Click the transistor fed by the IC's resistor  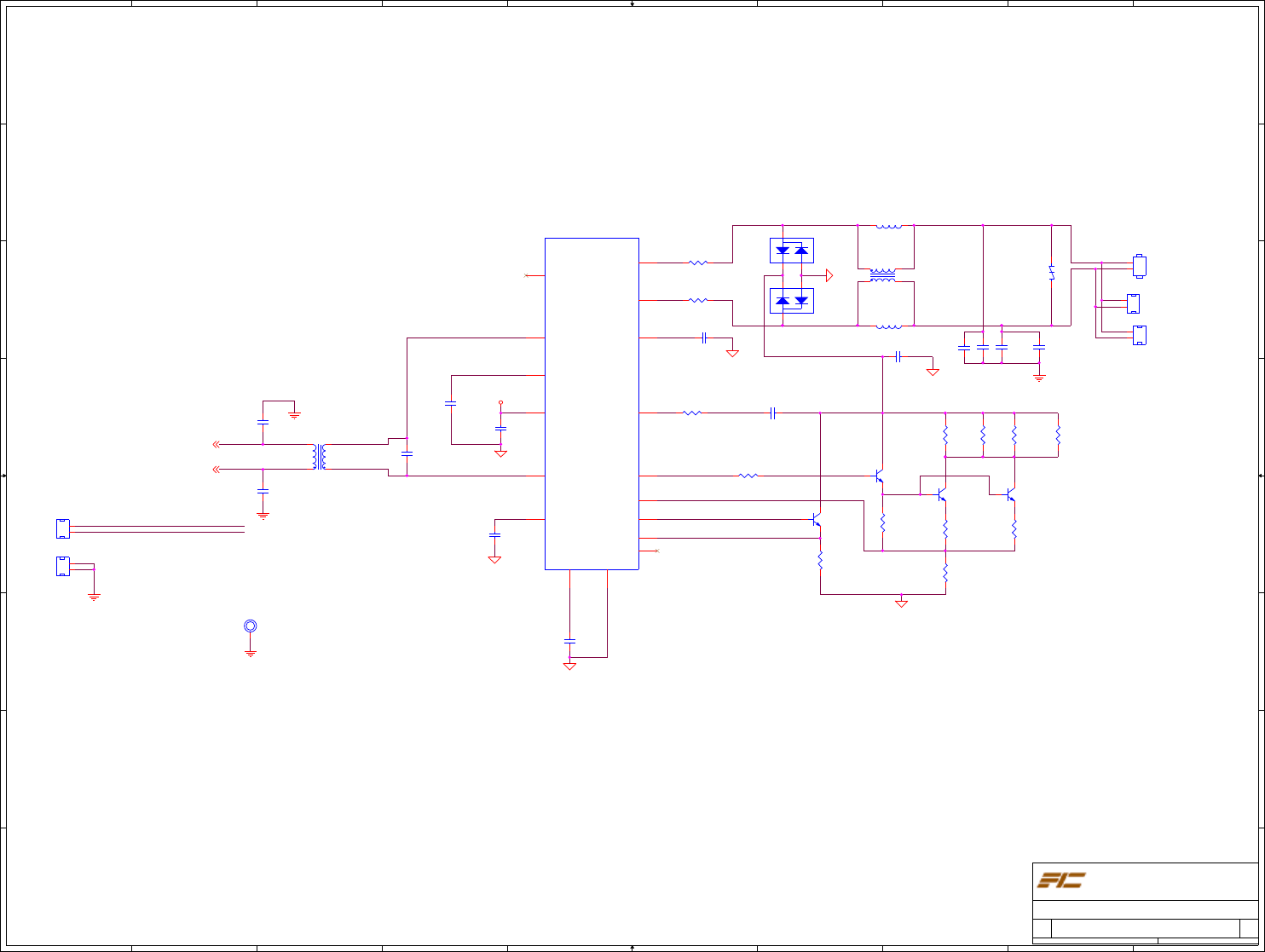(879, 476)
